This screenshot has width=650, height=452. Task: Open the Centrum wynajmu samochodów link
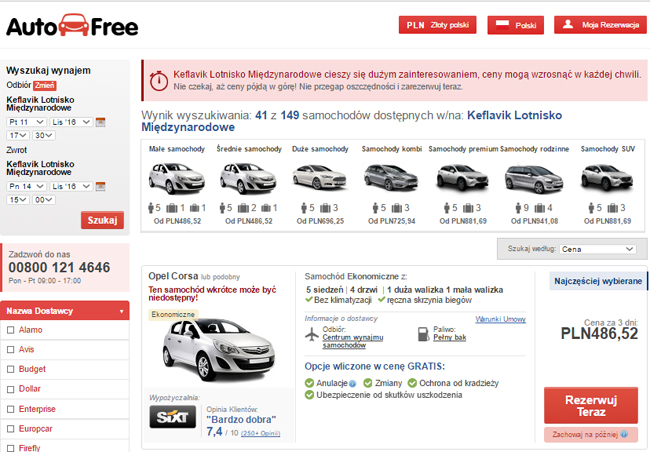353,341
